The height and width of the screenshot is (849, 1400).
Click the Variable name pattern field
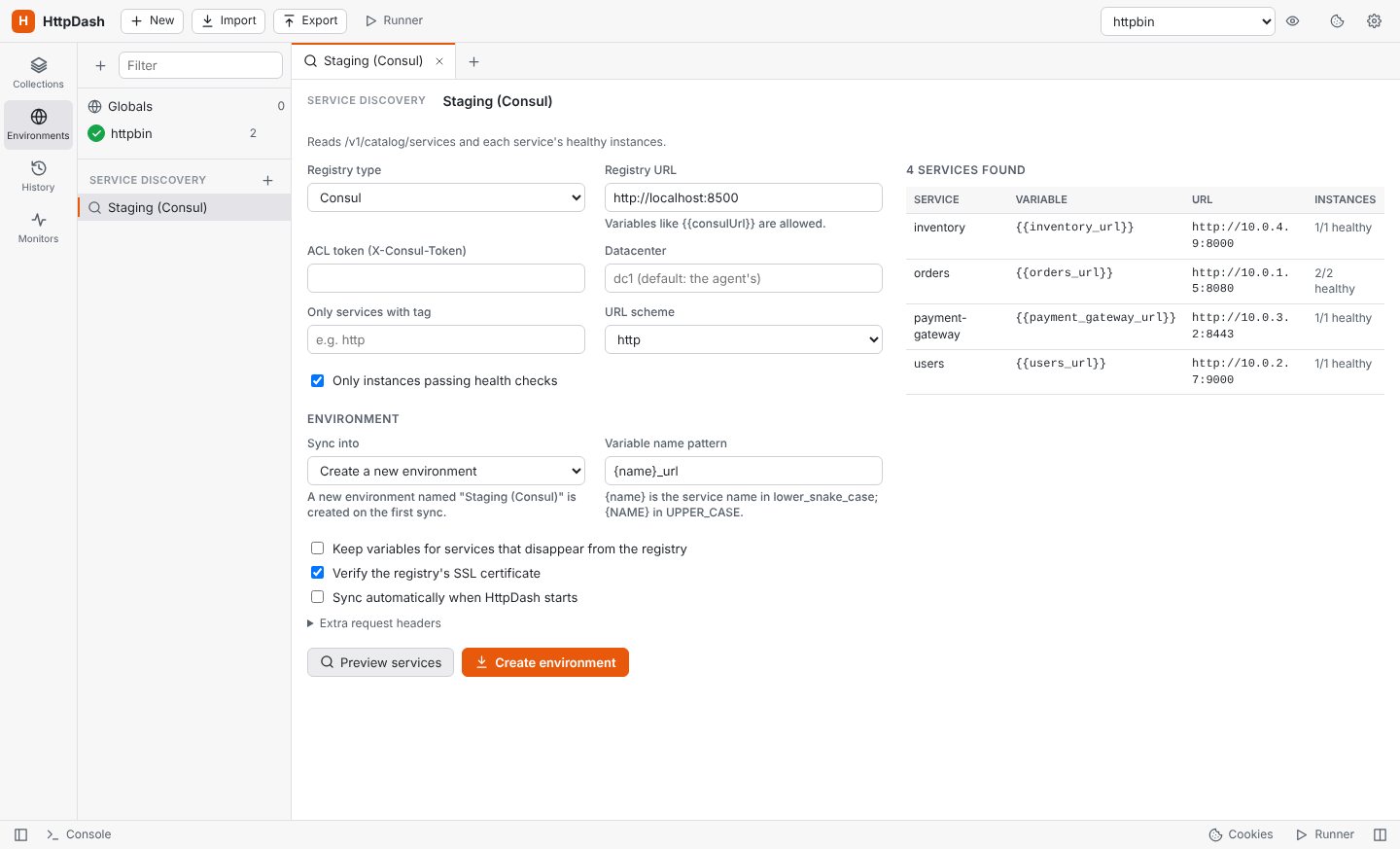[x=744, y=471]
